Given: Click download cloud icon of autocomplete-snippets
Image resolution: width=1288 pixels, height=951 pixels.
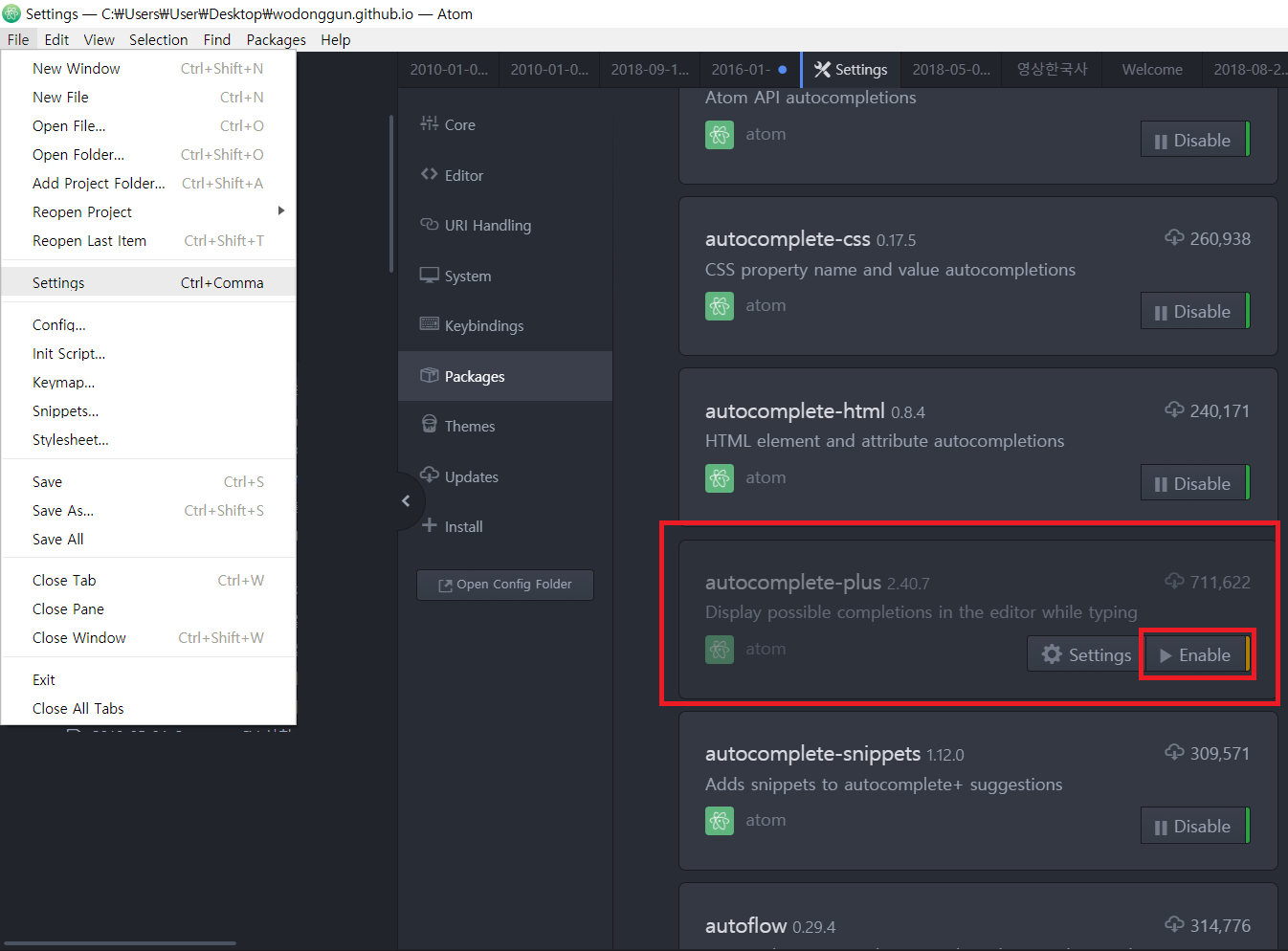Looking at the screenshot, I should click(x=1174, y=752).
